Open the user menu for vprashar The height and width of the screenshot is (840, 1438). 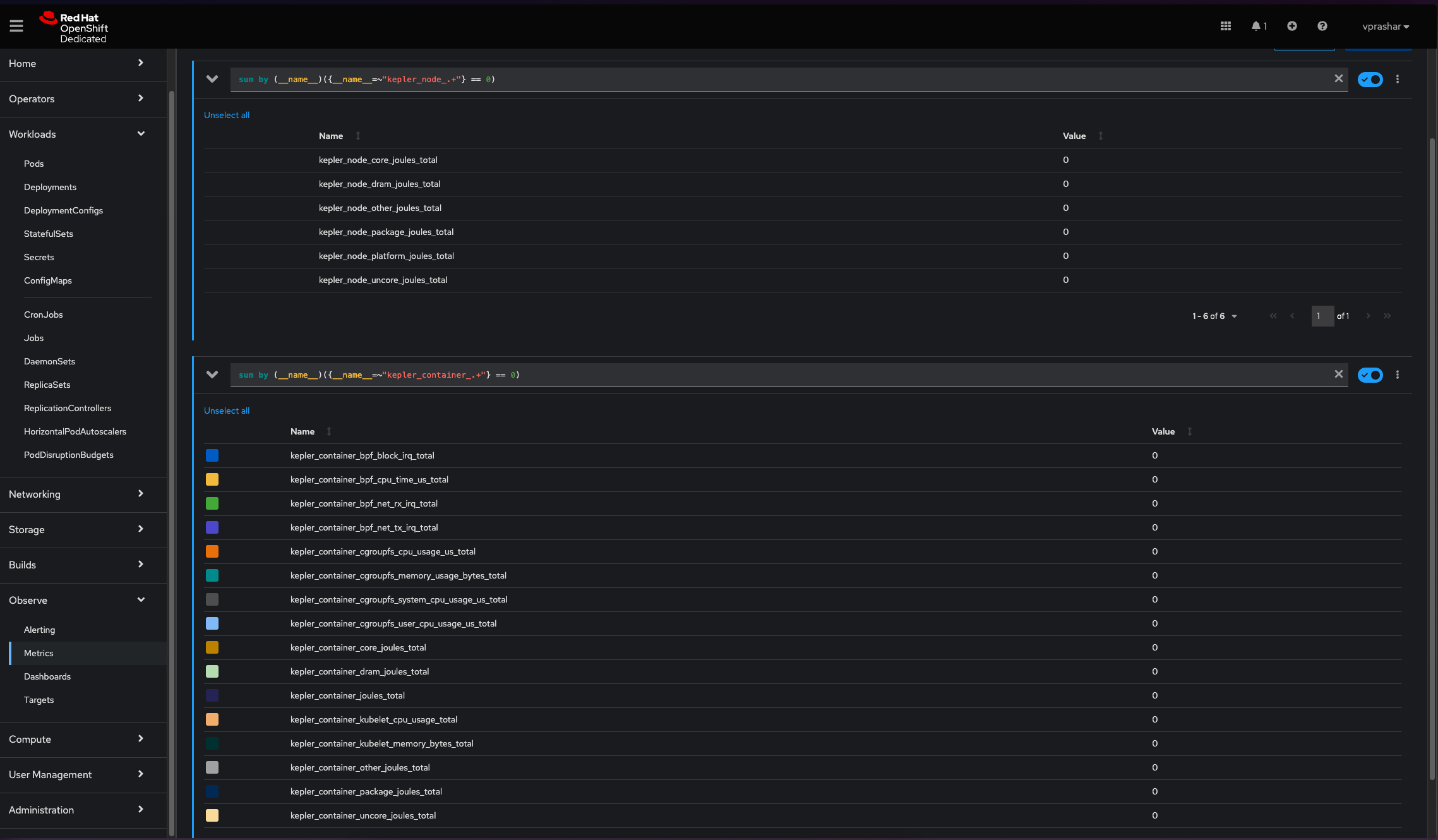pyautogui.click(x=1384, y=26)
